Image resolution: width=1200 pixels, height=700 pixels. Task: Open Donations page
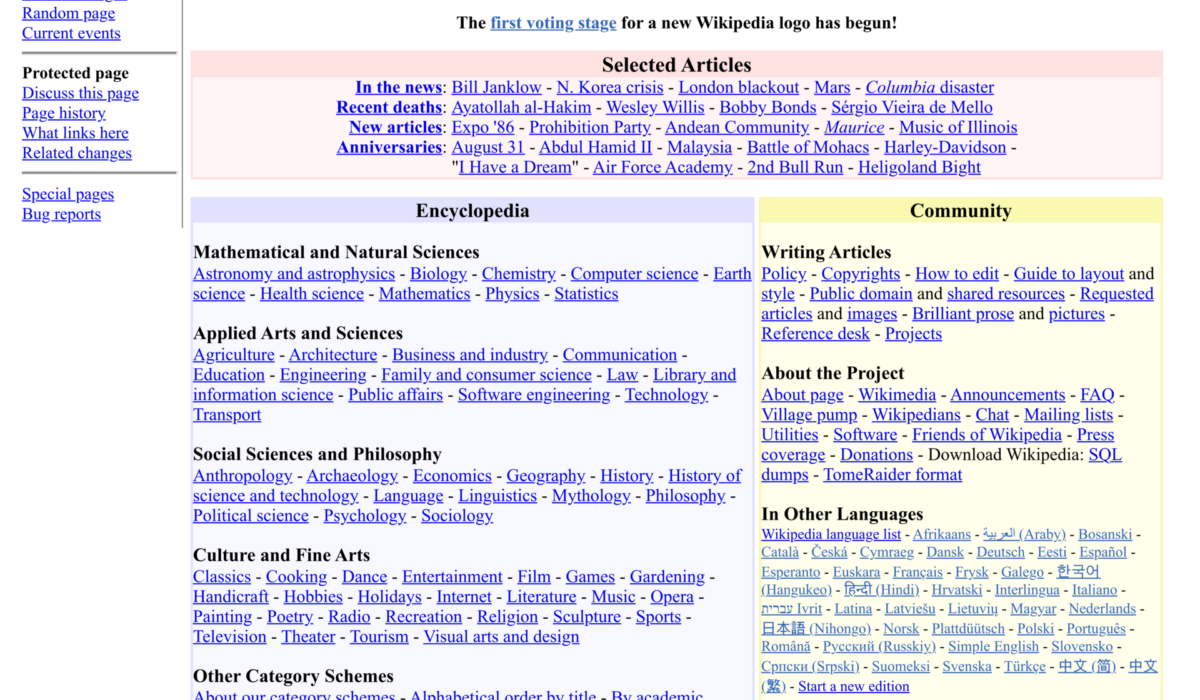pyautogui.click(x=877, y=455)
